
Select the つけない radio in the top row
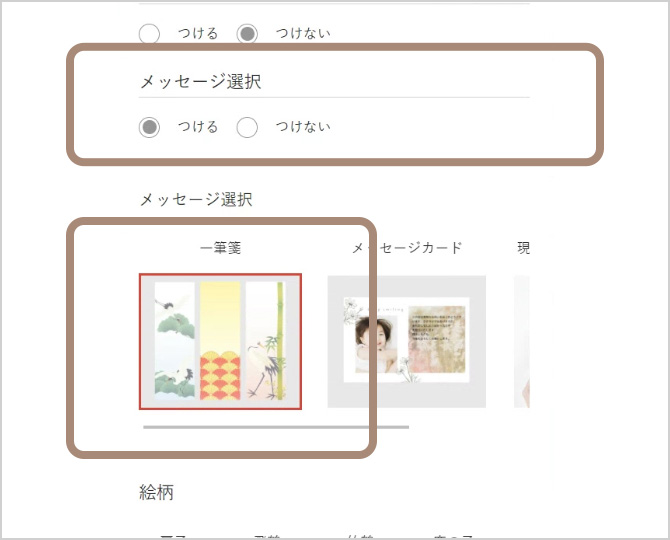(x=247, y=34)
